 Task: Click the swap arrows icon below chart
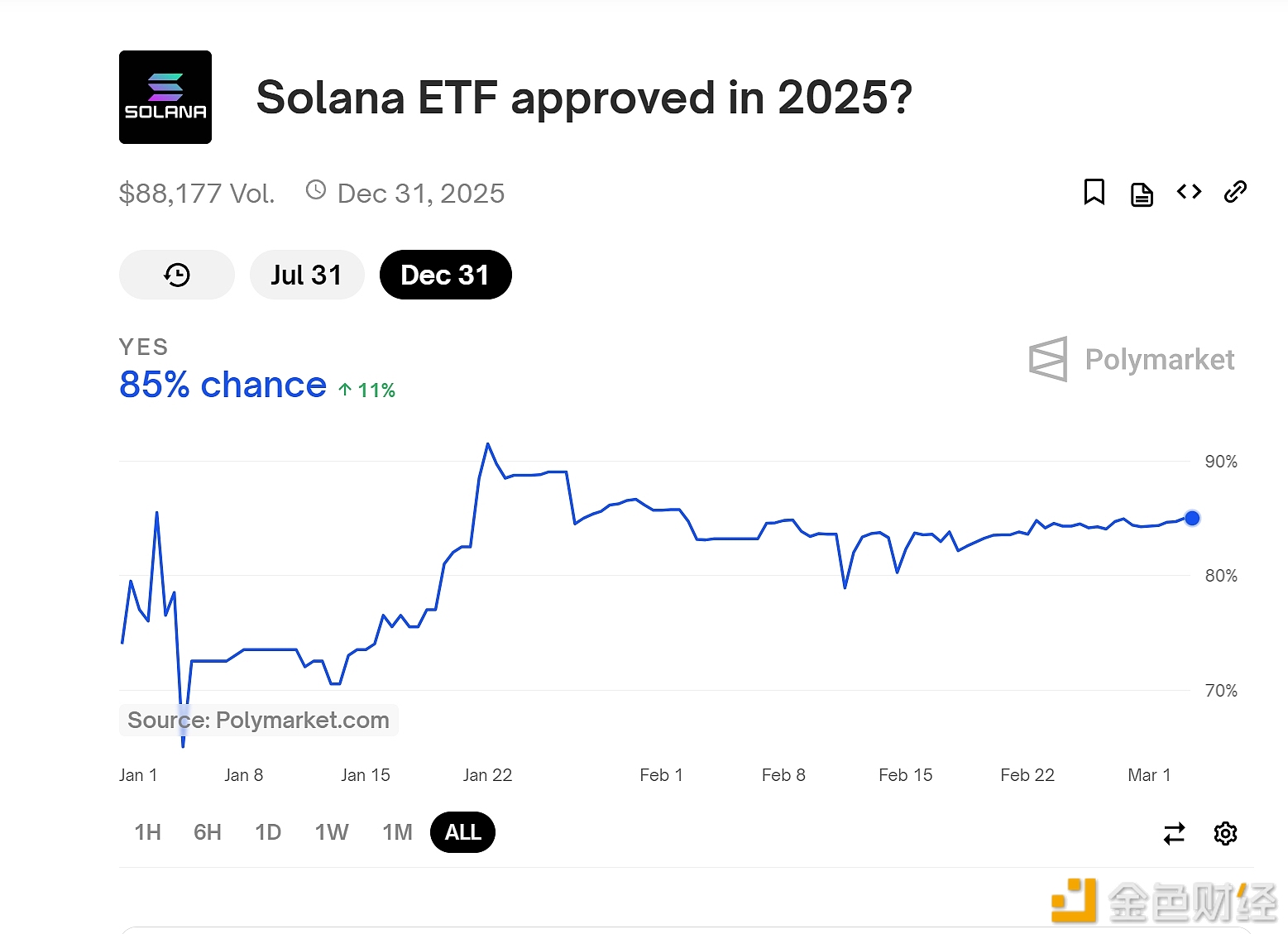coord(1174,833)
